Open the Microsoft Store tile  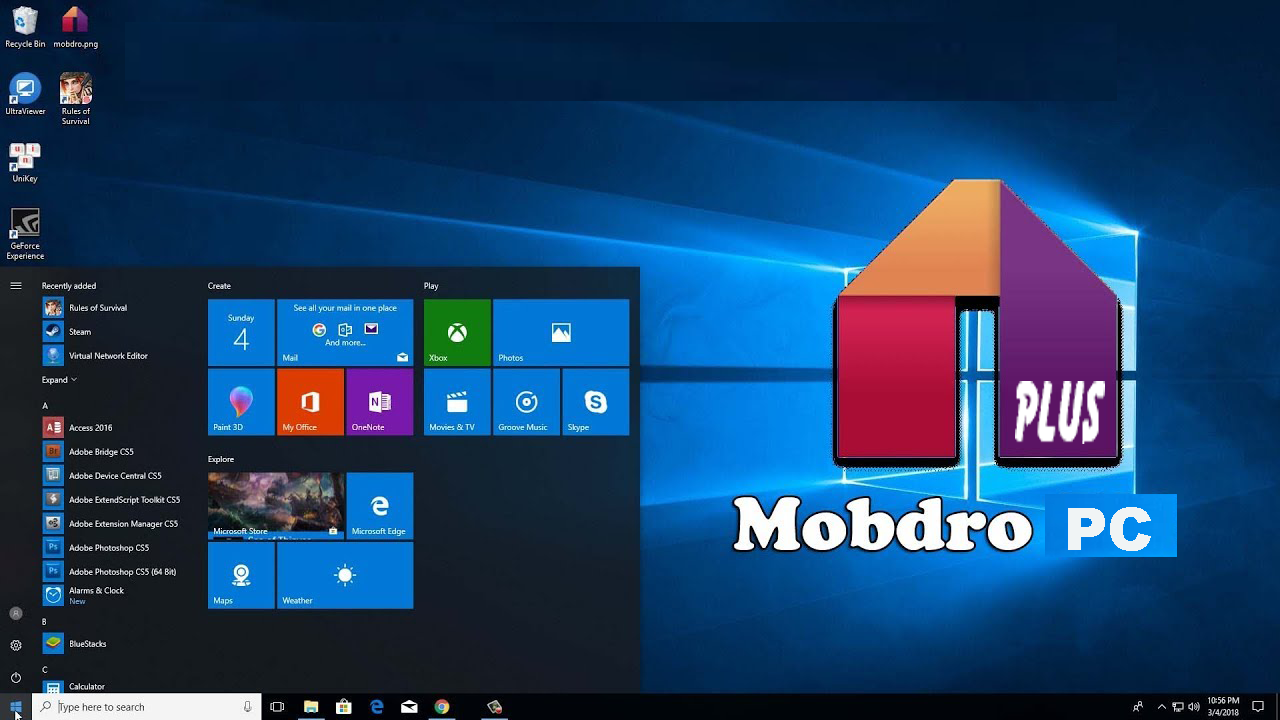(x=276, y=506)
